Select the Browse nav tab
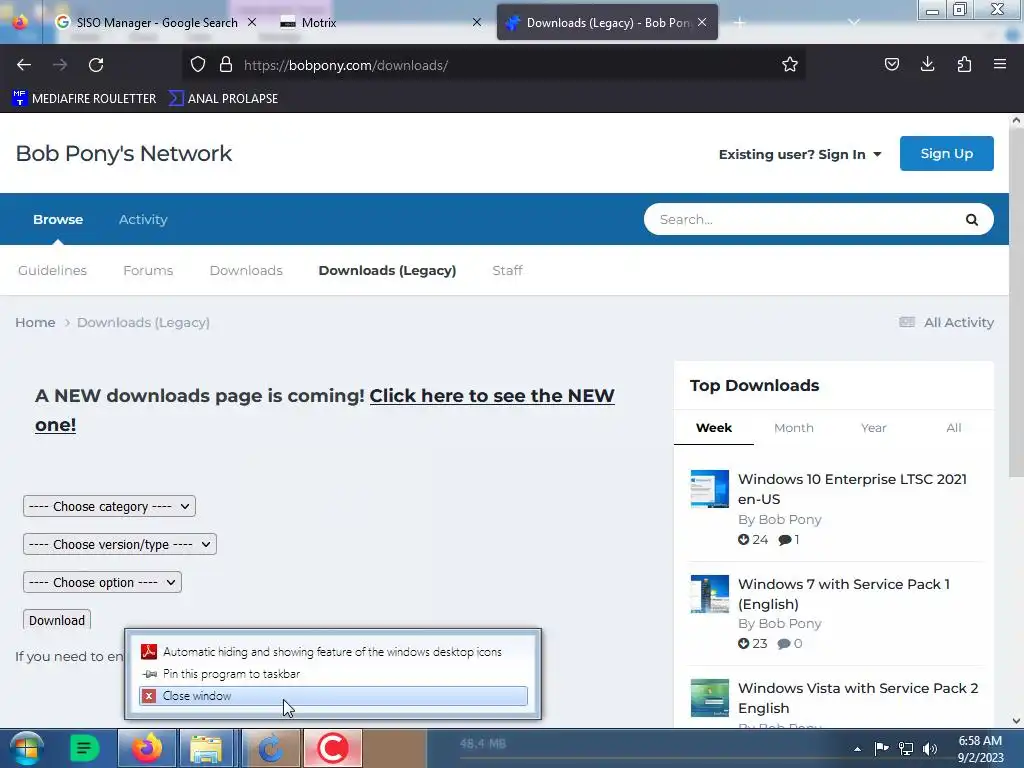1024x768 pixels. (58, 219)
